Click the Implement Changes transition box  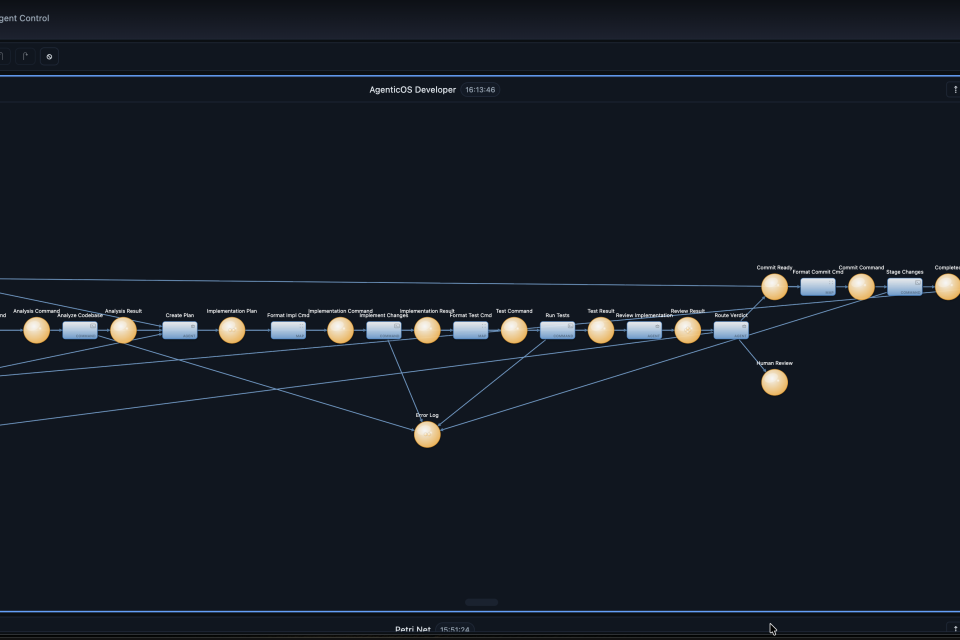point(384,330)
